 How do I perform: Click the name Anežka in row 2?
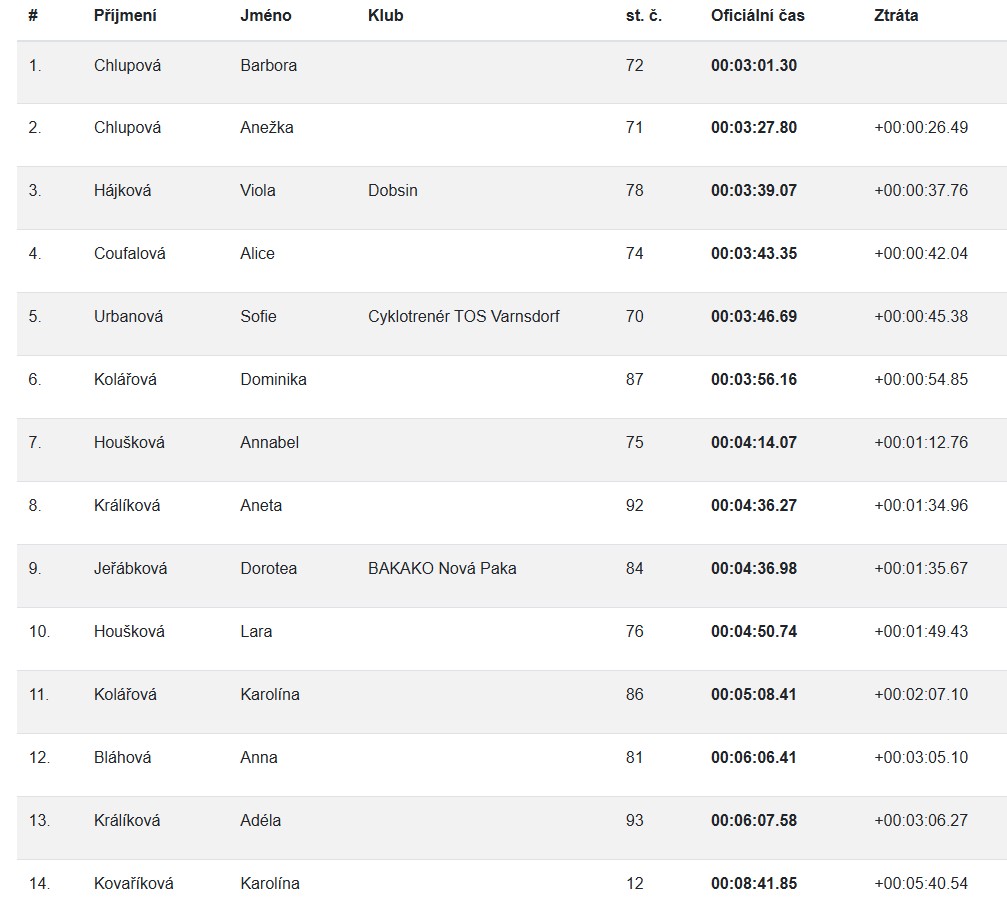point(267,128)
